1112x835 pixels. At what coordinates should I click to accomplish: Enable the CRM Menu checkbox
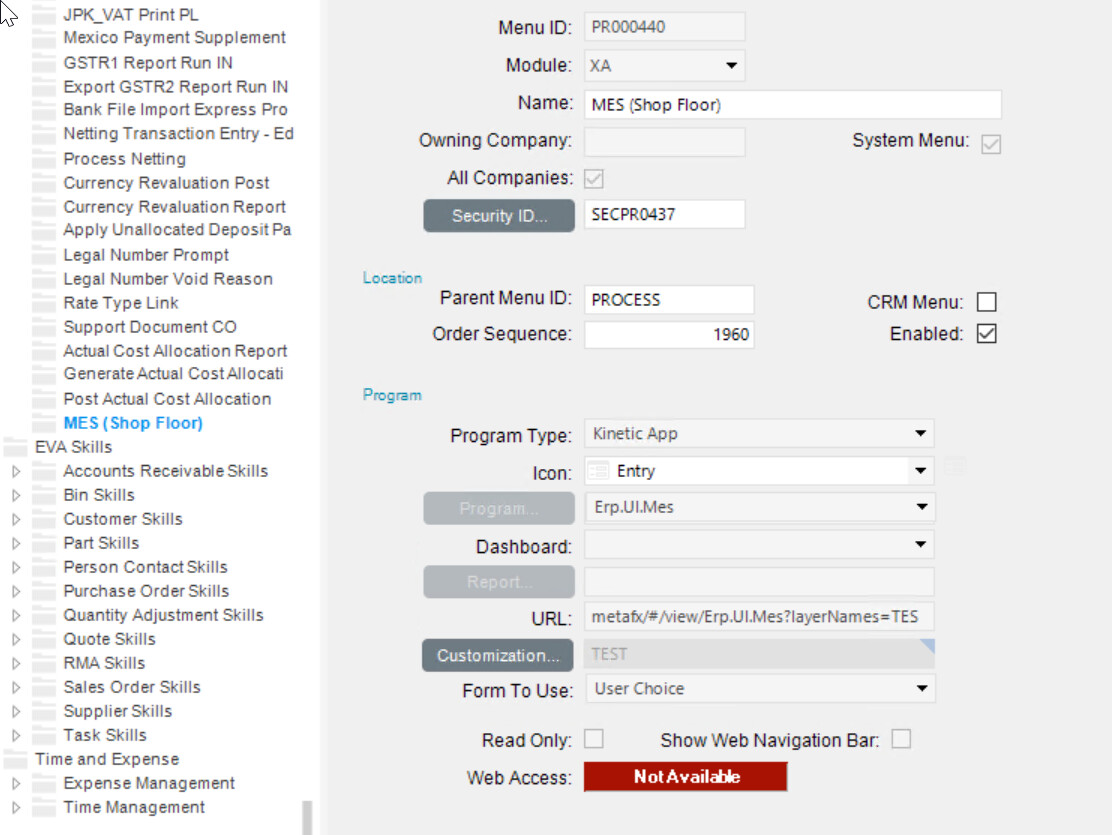pos(986,301)
